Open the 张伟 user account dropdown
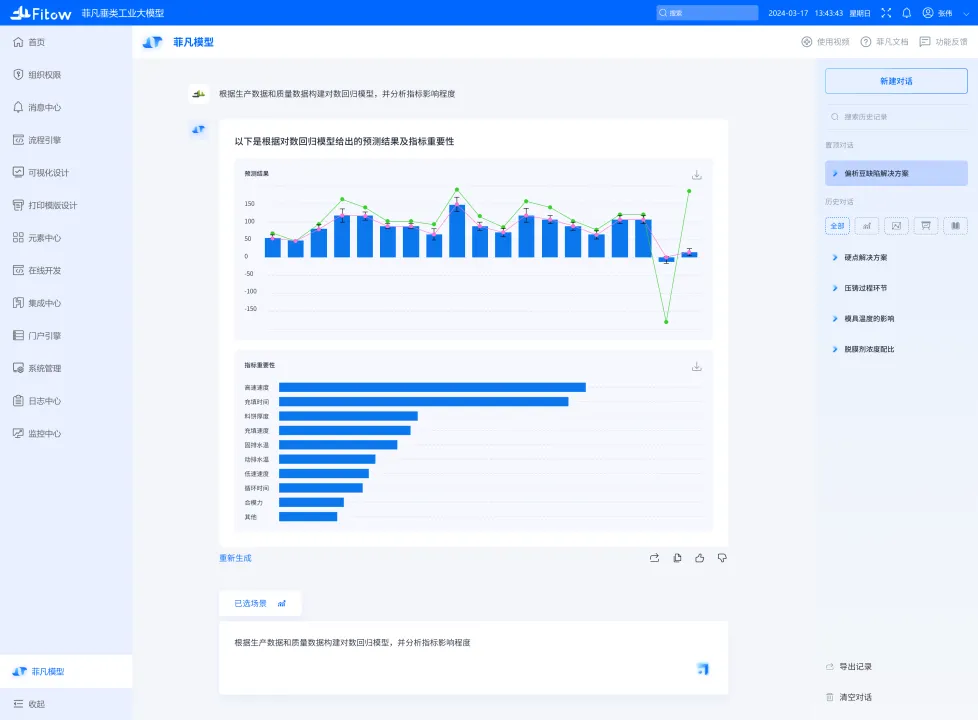 pyautogui.click(x=946, y=12)
